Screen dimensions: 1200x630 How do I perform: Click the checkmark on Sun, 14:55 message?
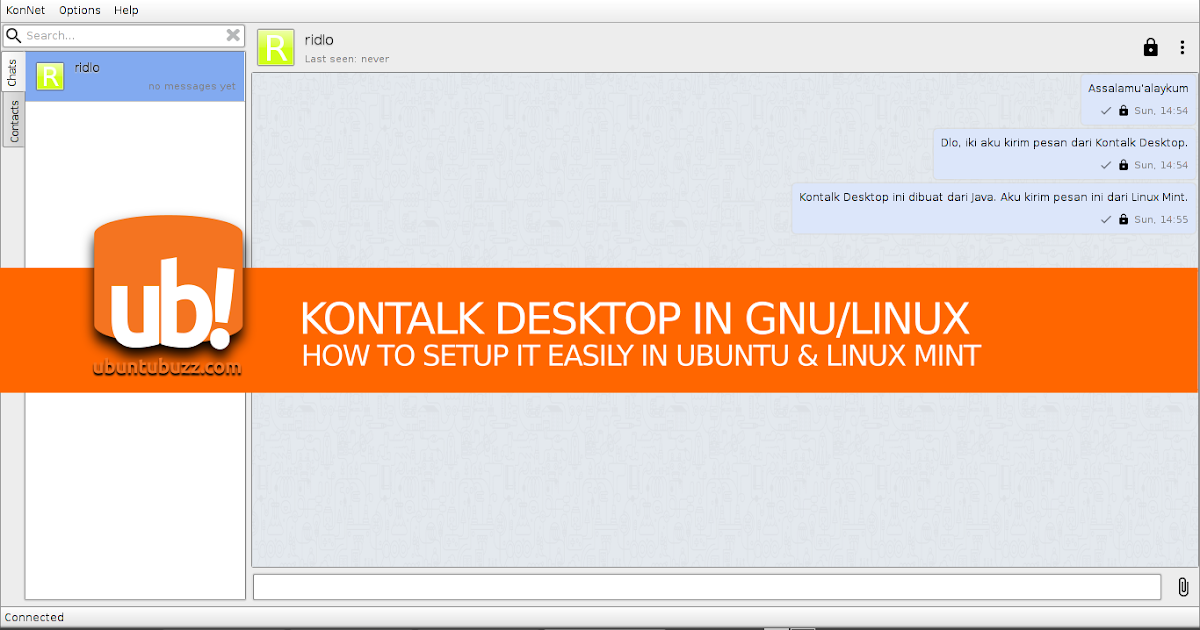click(1106, 219)
